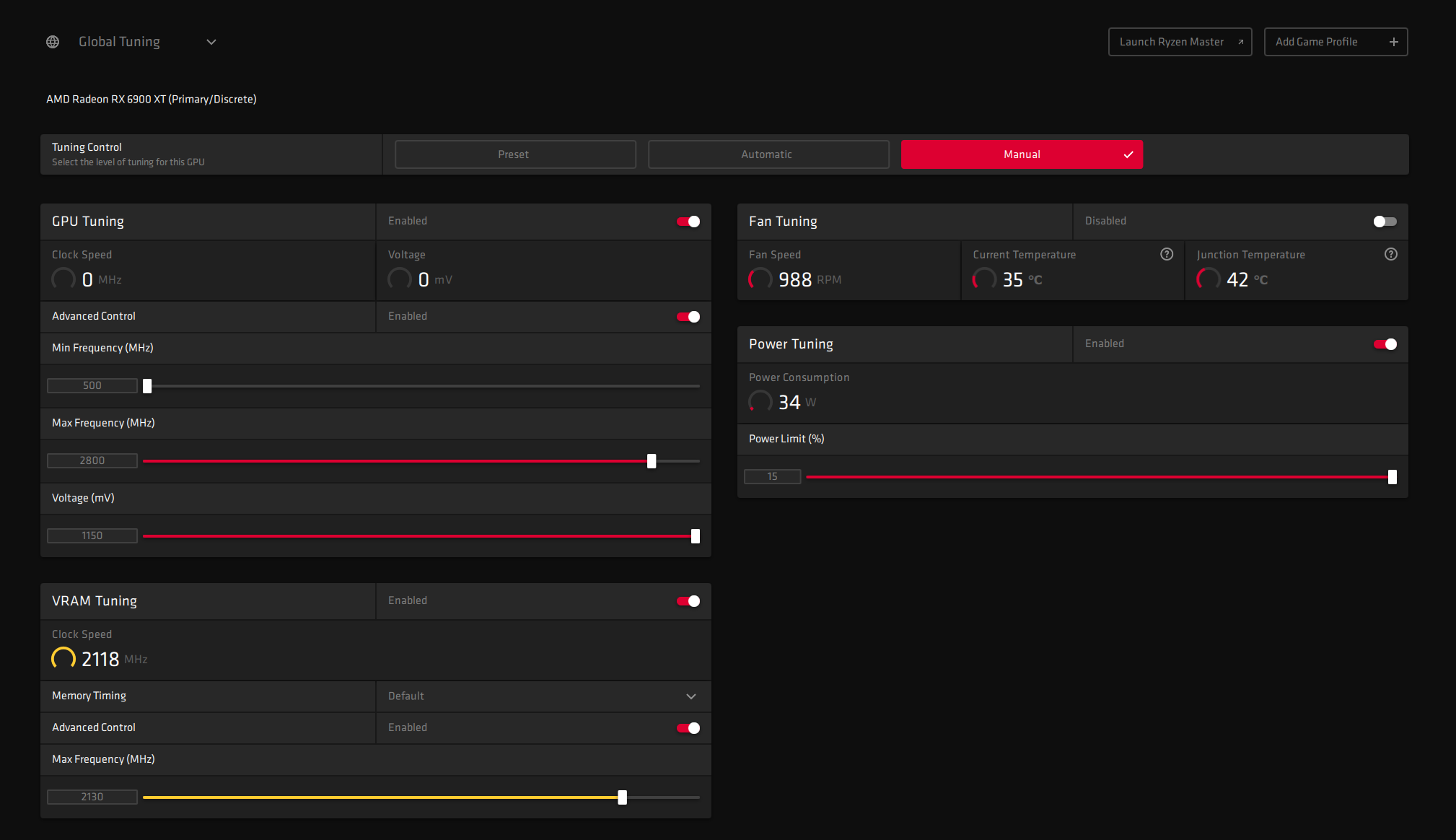Click help icon for Current Temperature
Image resolution: width=1456 pixels, height=840 pixels.
[x=1167, y=254]
